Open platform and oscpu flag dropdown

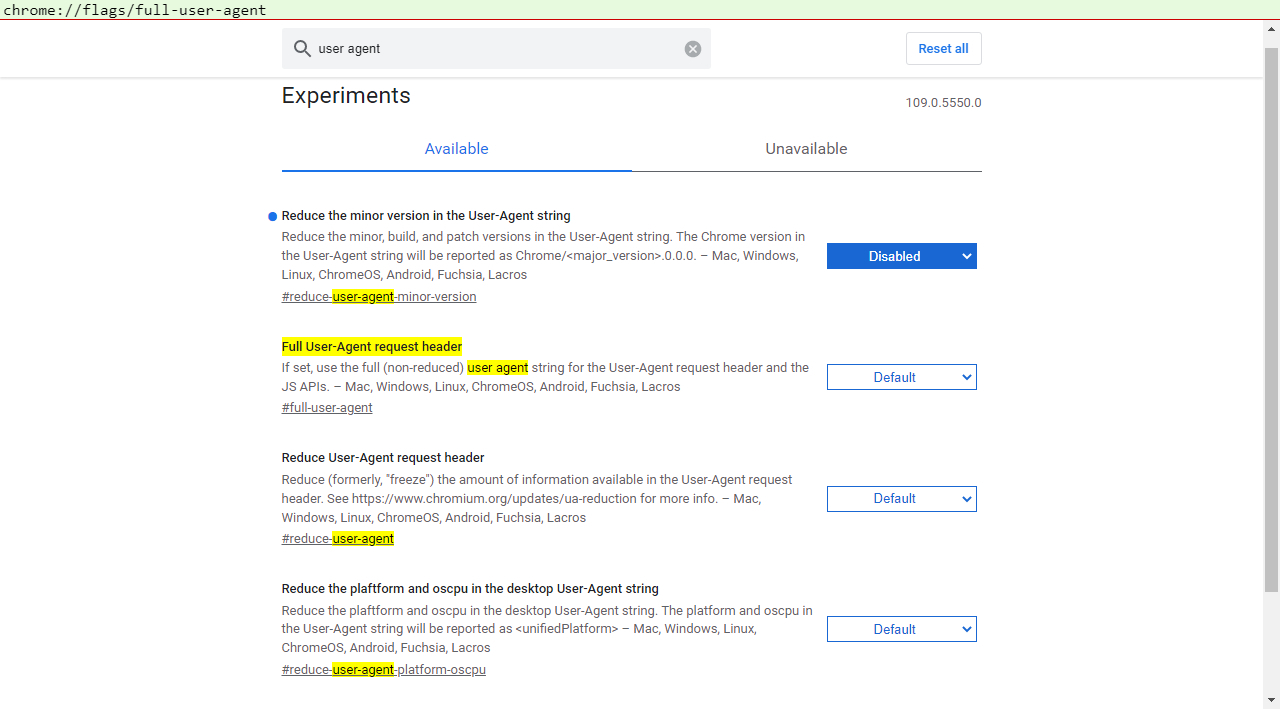902,629
